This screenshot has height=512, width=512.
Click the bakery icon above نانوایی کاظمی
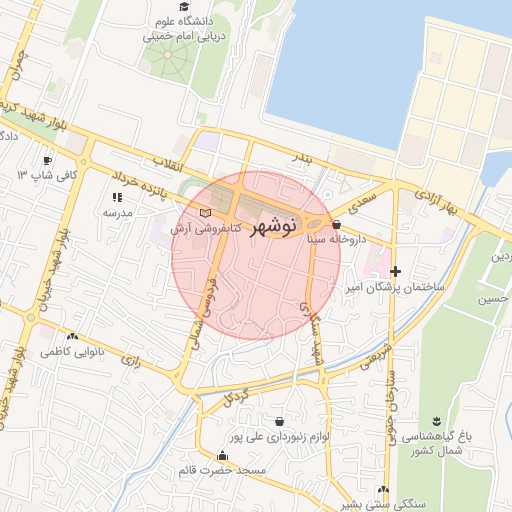pyautogui.click(x=72, y=337)
